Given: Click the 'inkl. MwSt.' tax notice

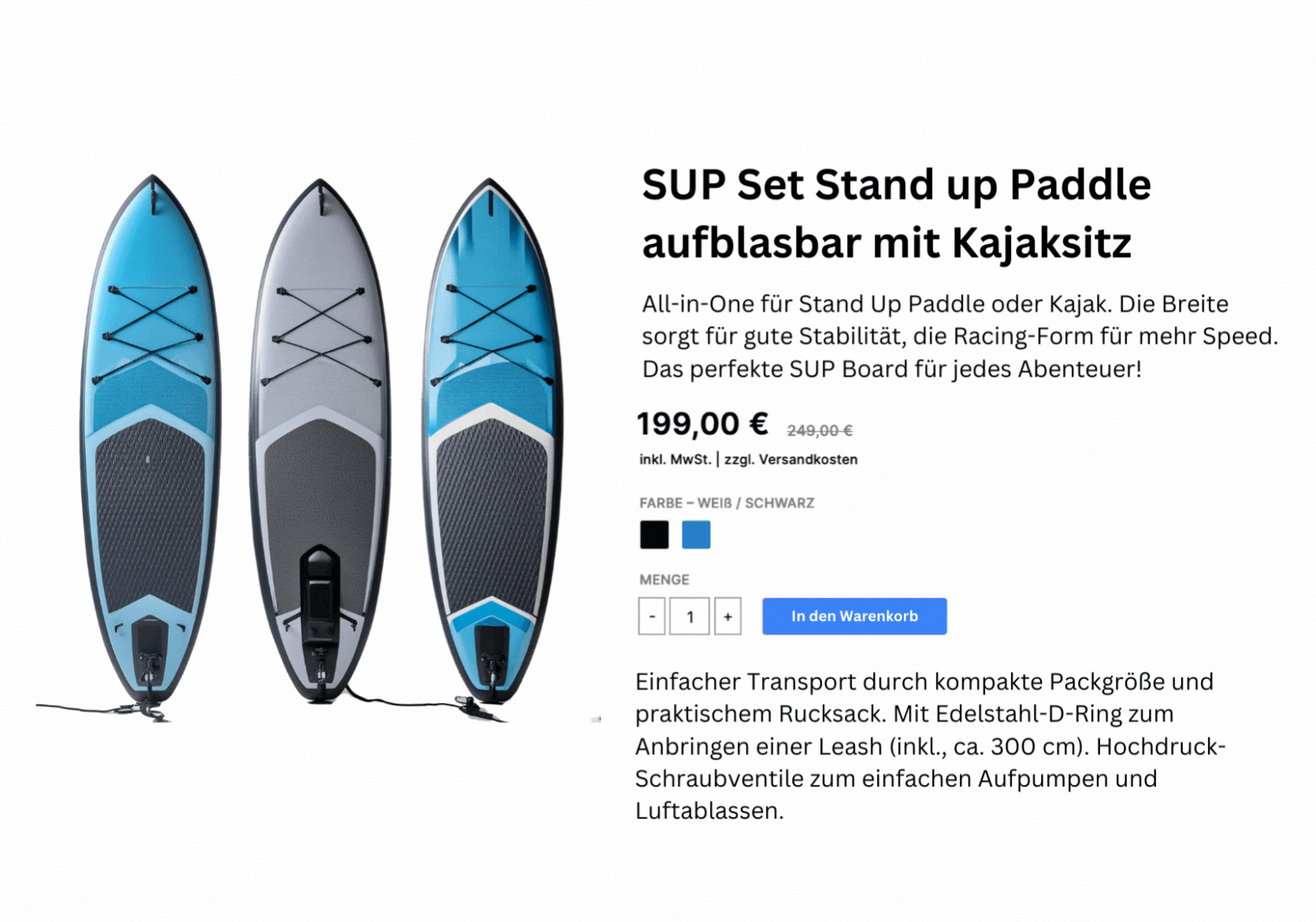Looking at the screenshot, I should 675,459.
